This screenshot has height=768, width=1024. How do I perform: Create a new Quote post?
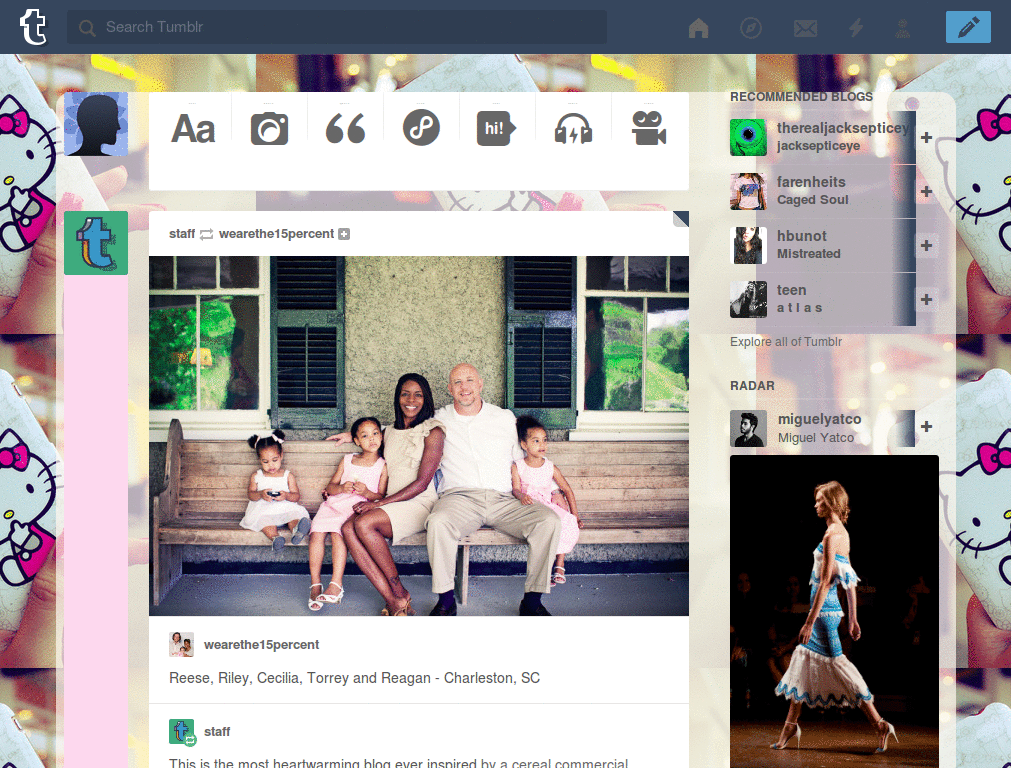click(x=345, y=129)
